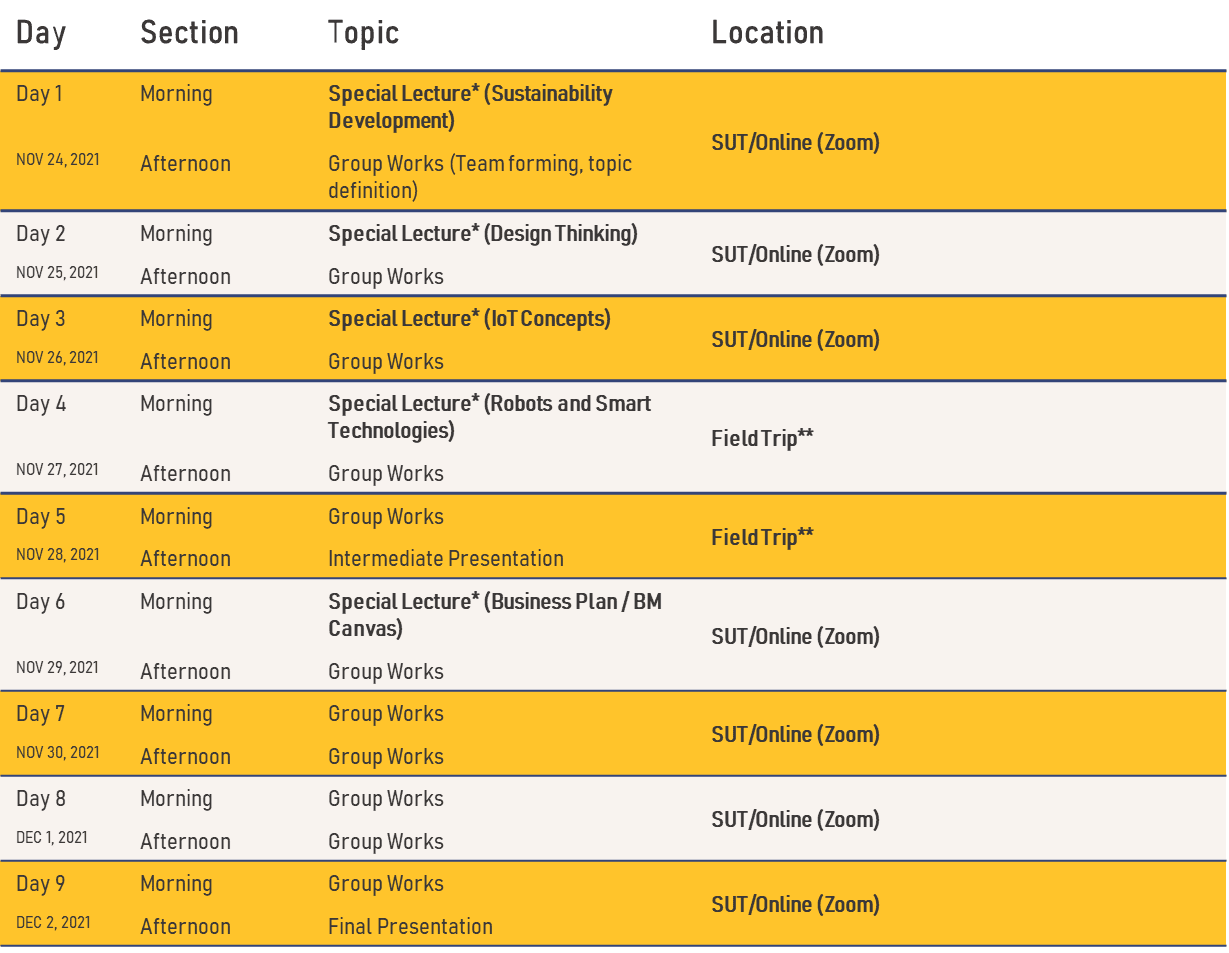Click the Intermediate Presentation topic
Screen dimensions: 1229x953
445,559
